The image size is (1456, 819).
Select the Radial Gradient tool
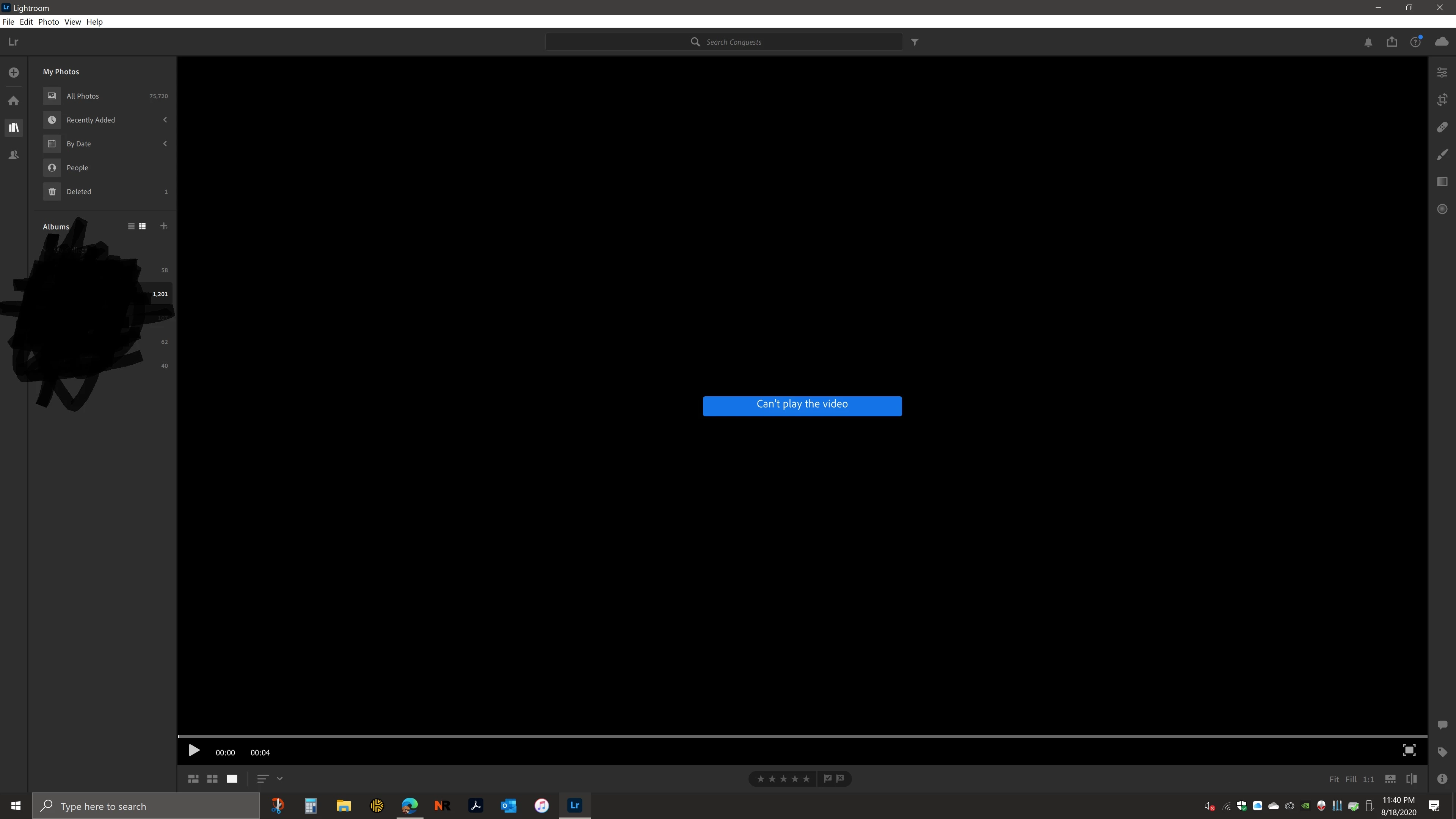pyautogui.click(x=1442, y=209)
